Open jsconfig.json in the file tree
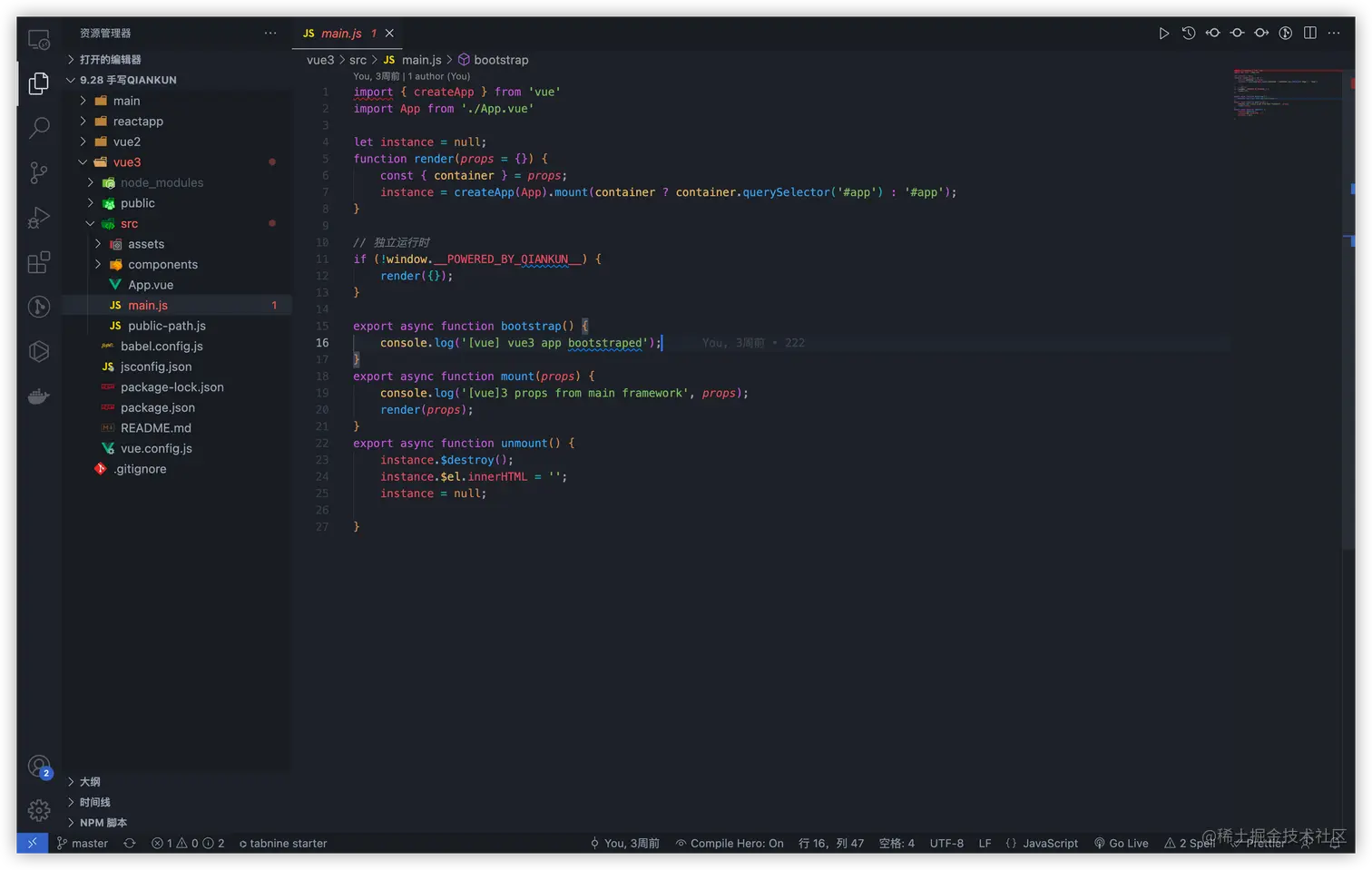 coord(177,367)
